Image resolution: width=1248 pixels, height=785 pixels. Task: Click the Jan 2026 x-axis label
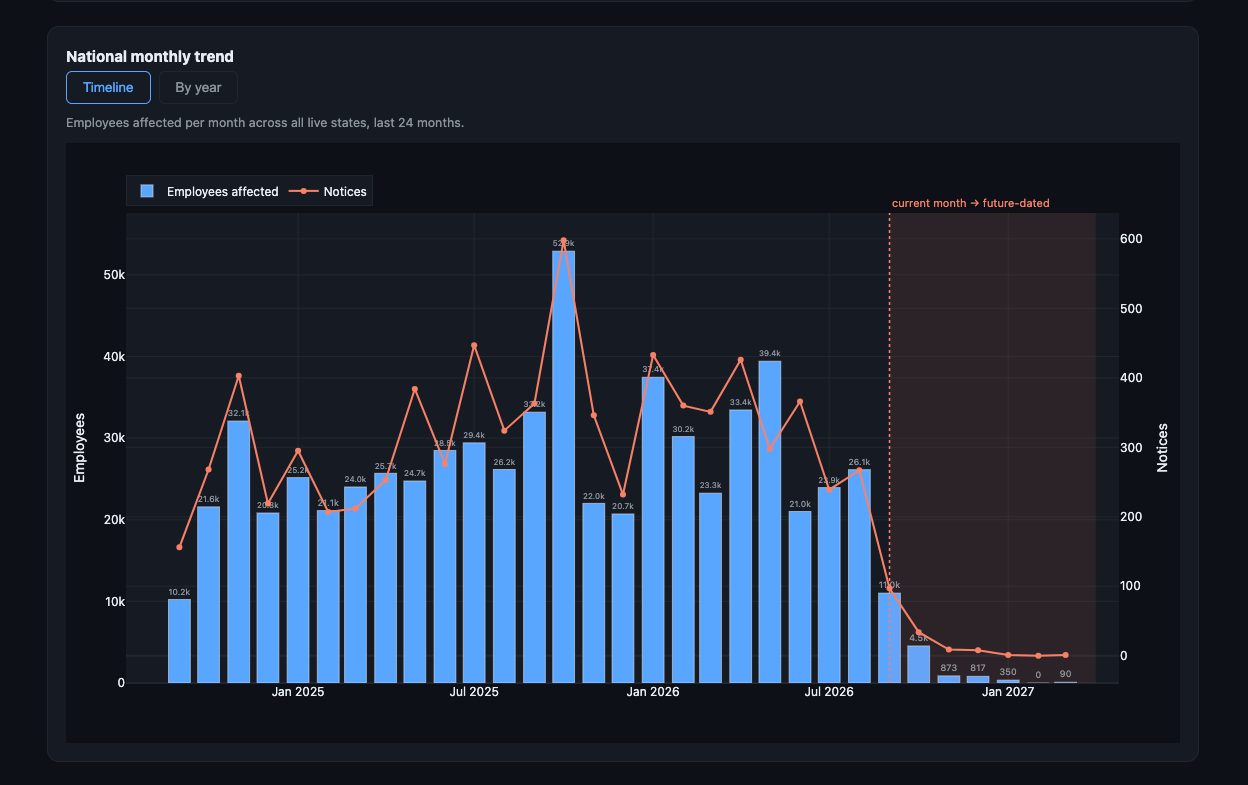click(x=652, y=692)
